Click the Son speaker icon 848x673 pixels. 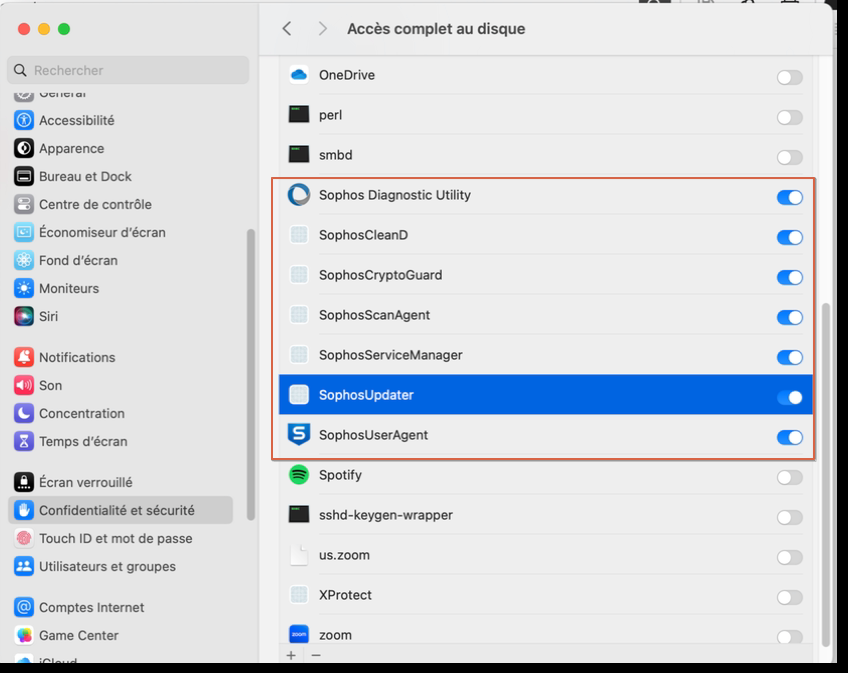tap(24, 385)
